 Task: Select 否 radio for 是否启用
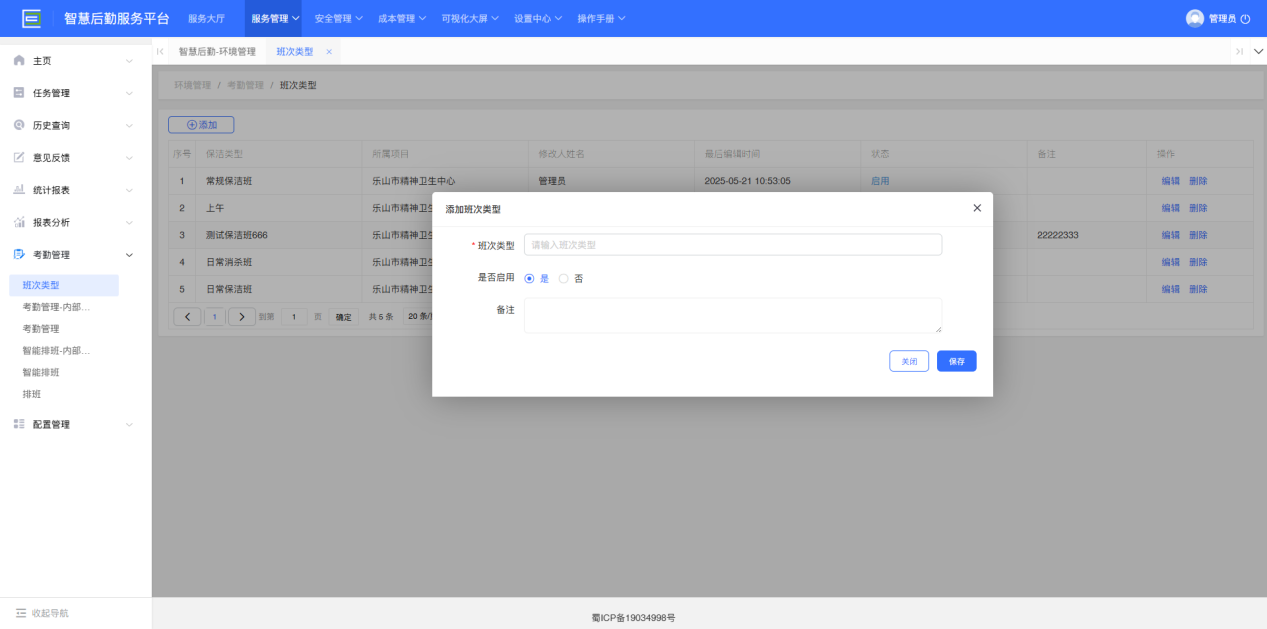tap(563, 279)
